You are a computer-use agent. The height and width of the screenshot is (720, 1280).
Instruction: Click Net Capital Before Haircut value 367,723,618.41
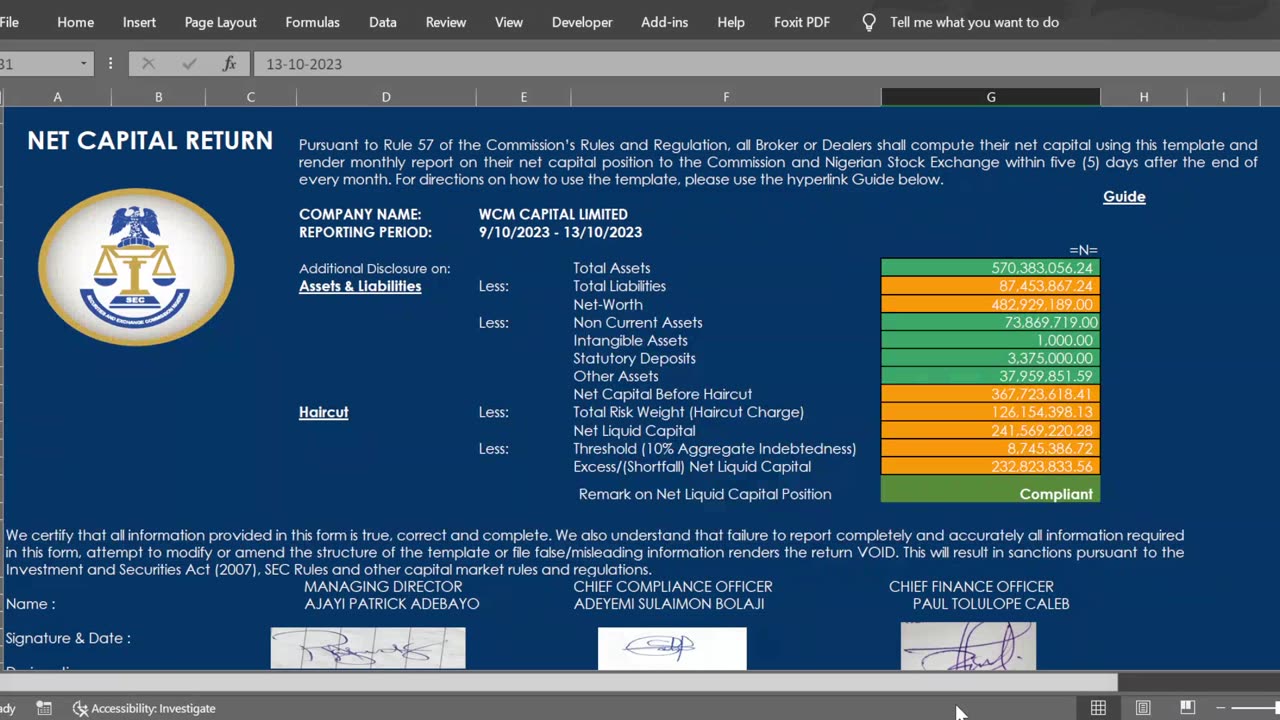tap(990, 394)
